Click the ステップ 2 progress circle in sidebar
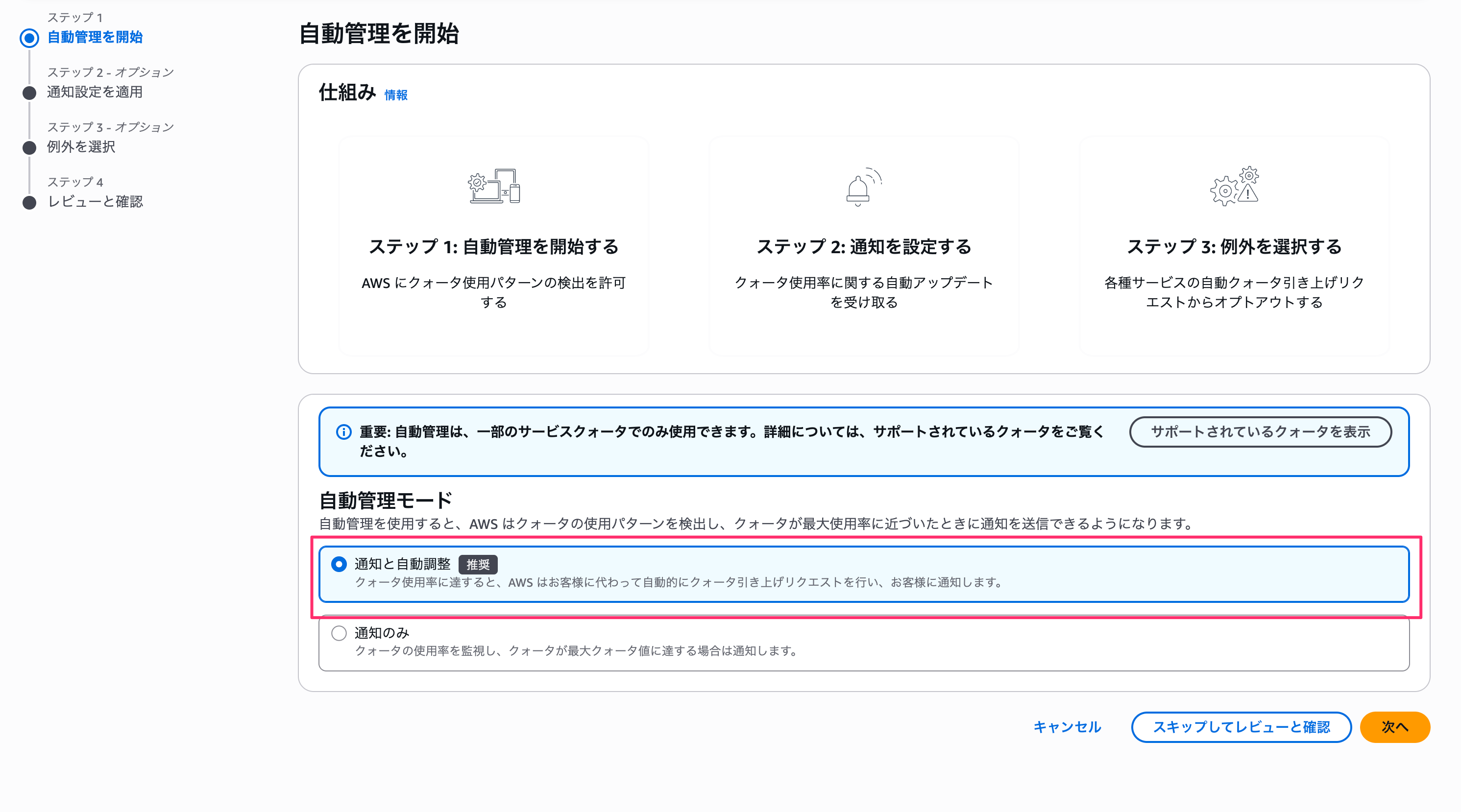This screenshot has height=812, width=1461. click(x=29, y=93)
